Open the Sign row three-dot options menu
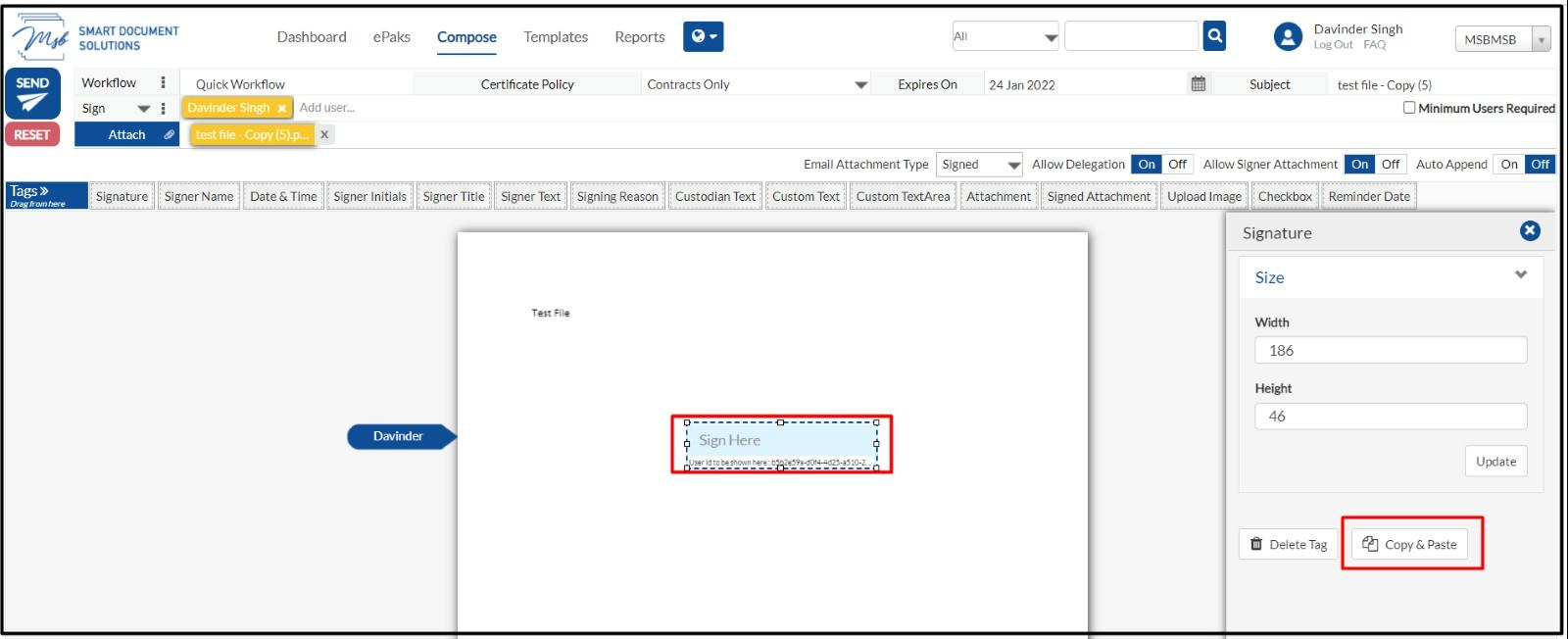 (x=163, y=108)
